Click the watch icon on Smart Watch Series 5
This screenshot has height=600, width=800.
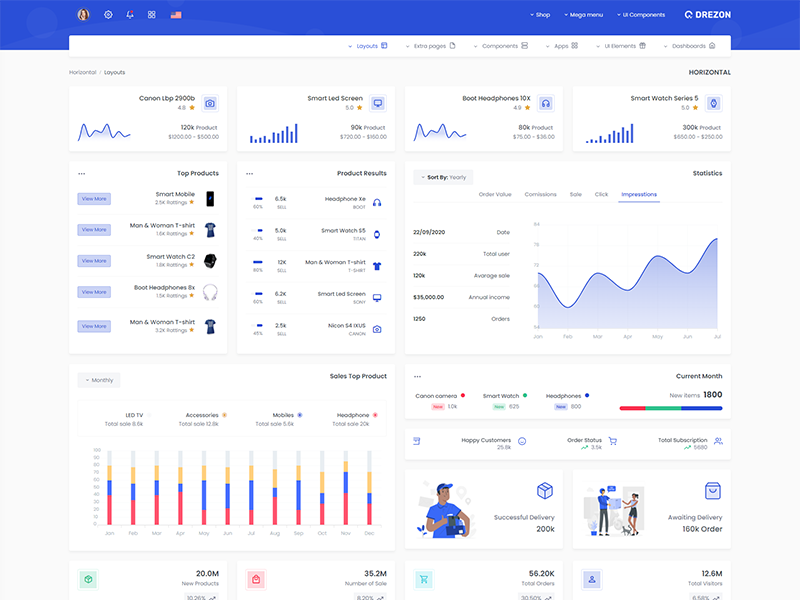(x=714, y=103)
